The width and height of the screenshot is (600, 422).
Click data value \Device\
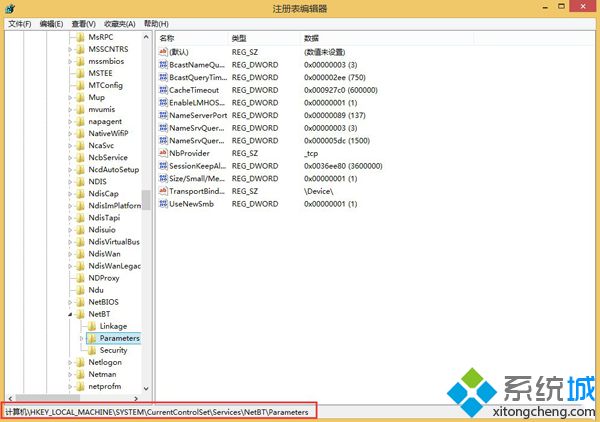[319, 191]
